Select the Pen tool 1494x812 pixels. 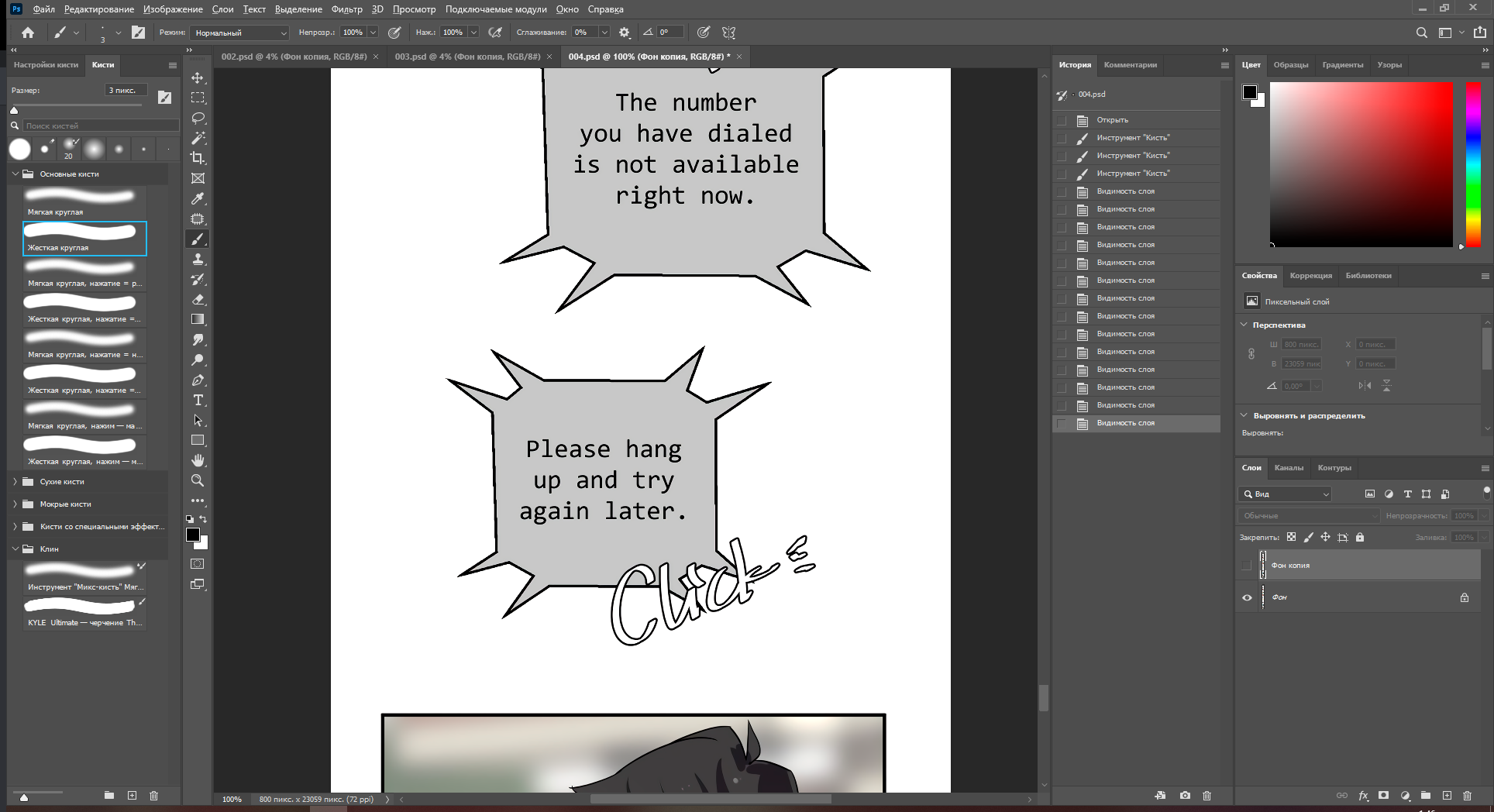[x=198, y=380]
